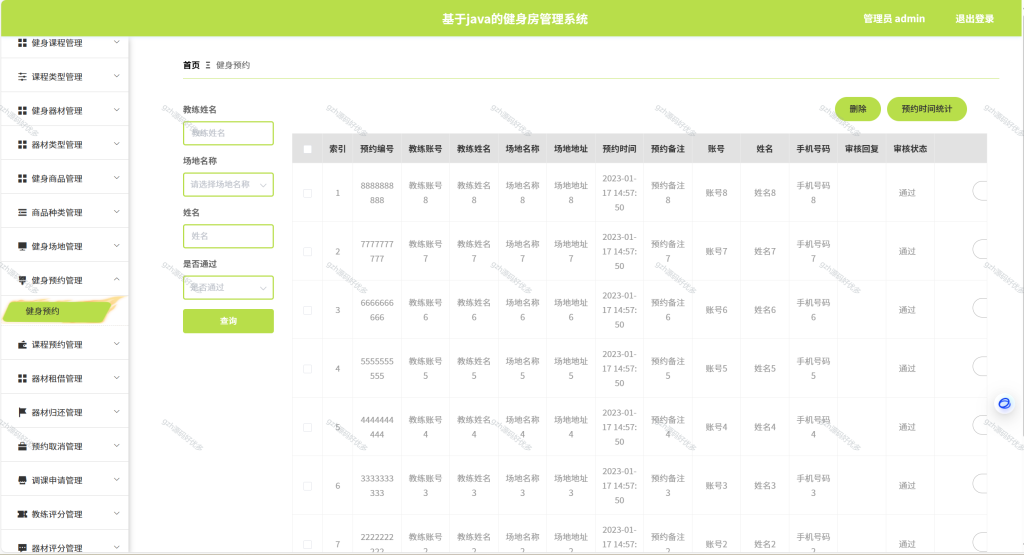Image resolution: width=1024 pixels, height=555 pixels.
Task: Go to 首页 in the breadcrumb
Action: tap(191, 65)
